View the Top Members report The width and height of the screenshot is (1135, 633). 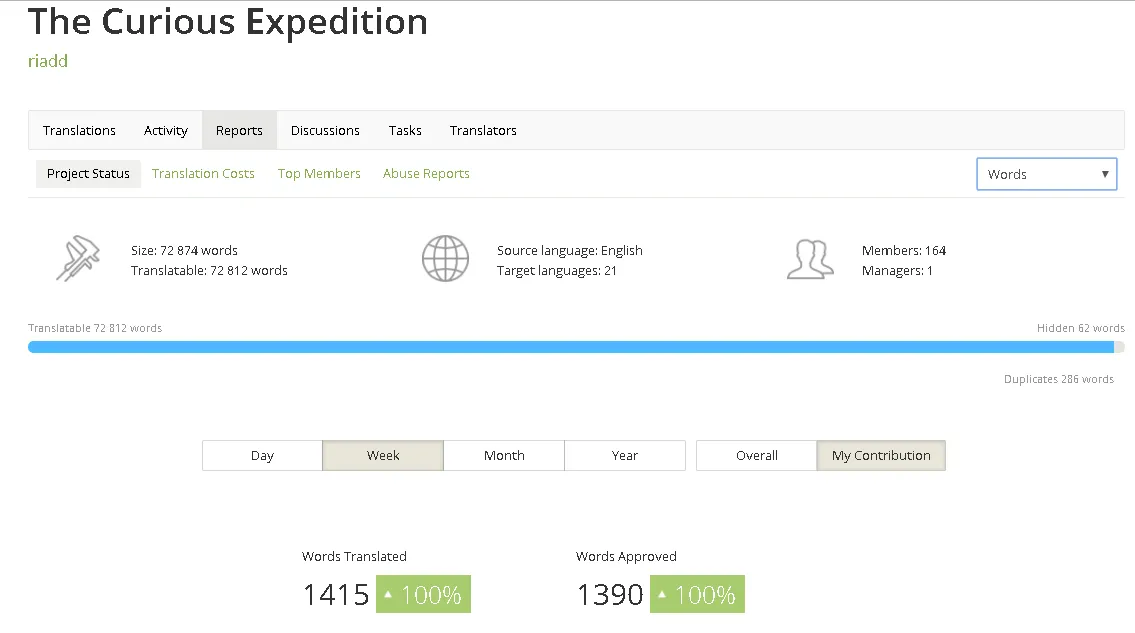pyautogui.click(x=319, y=174)
